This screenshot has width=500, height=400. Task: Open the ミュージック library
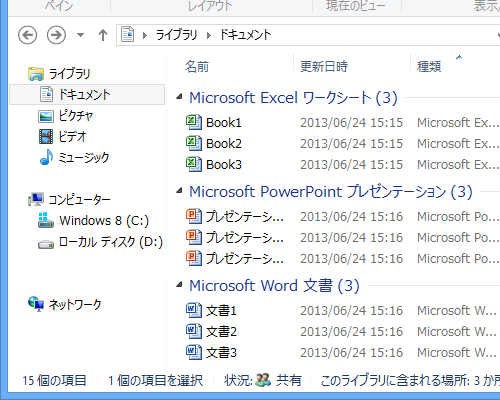84,157
